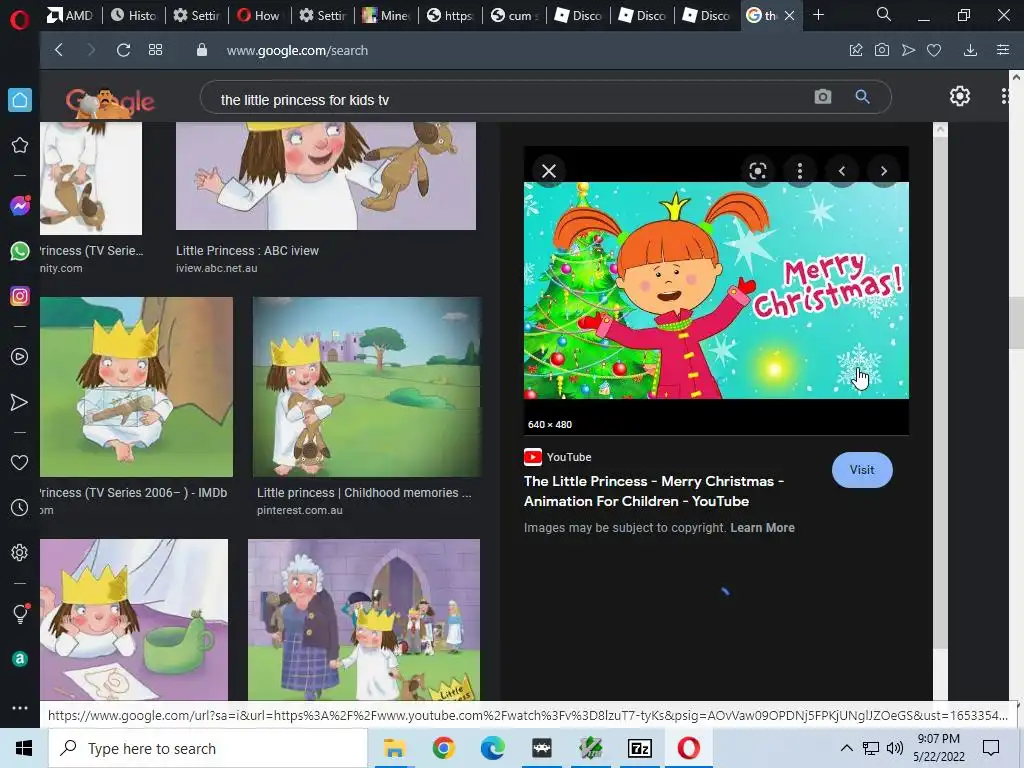Open sidebar more options three dots
1024x768 pixels.
(20, 708)
